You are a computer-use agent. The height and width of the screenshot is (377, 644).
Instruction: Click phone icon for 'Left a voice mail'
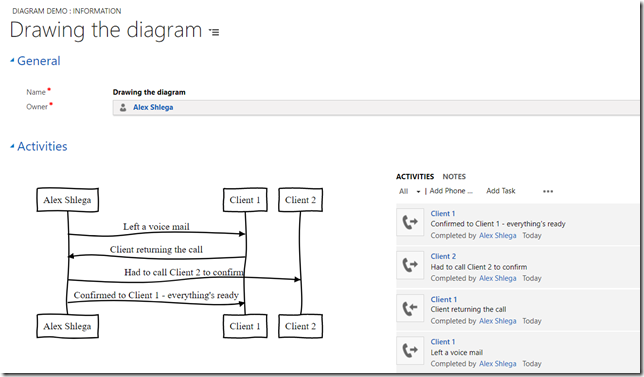410,350
